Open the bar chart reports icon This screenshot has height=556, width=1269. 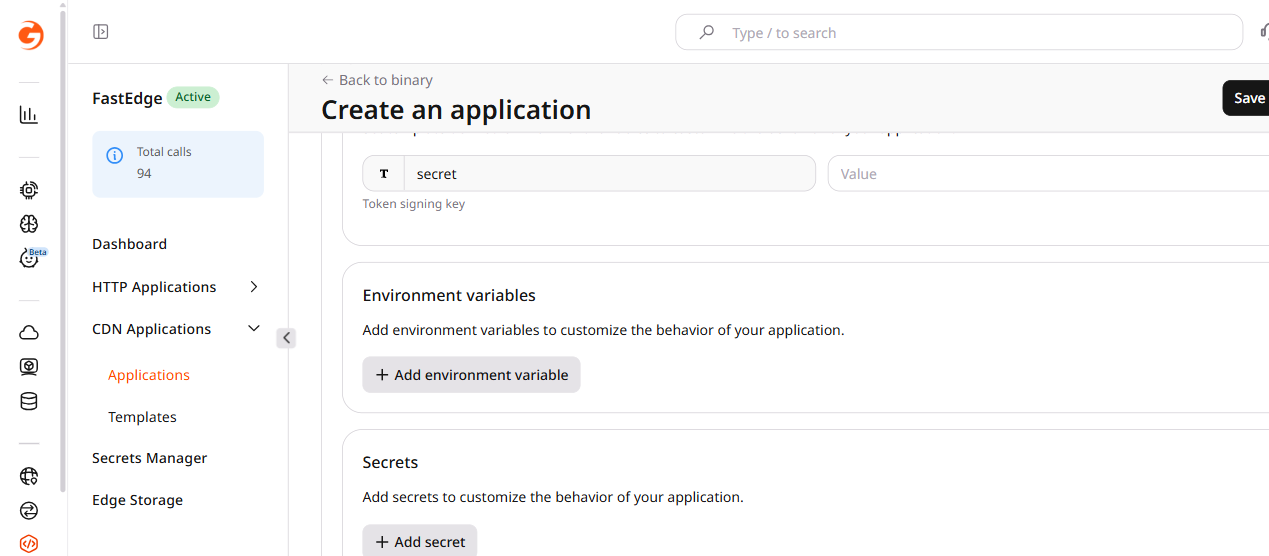pyautogui.click(x=29, y=115)
